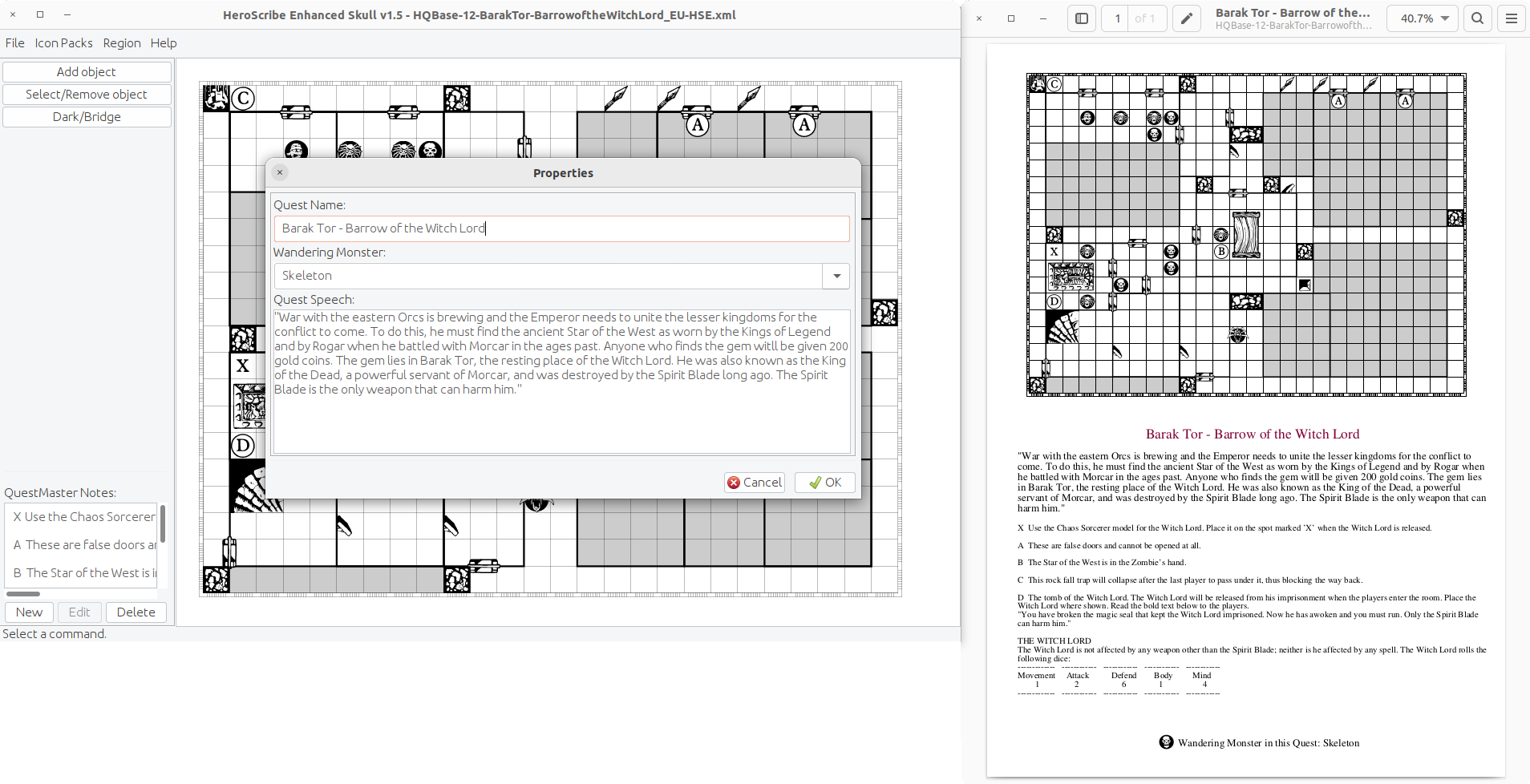Click second A false door marker on map
The width and height of the screenshot is (1530, 784).
pos(804,125)
